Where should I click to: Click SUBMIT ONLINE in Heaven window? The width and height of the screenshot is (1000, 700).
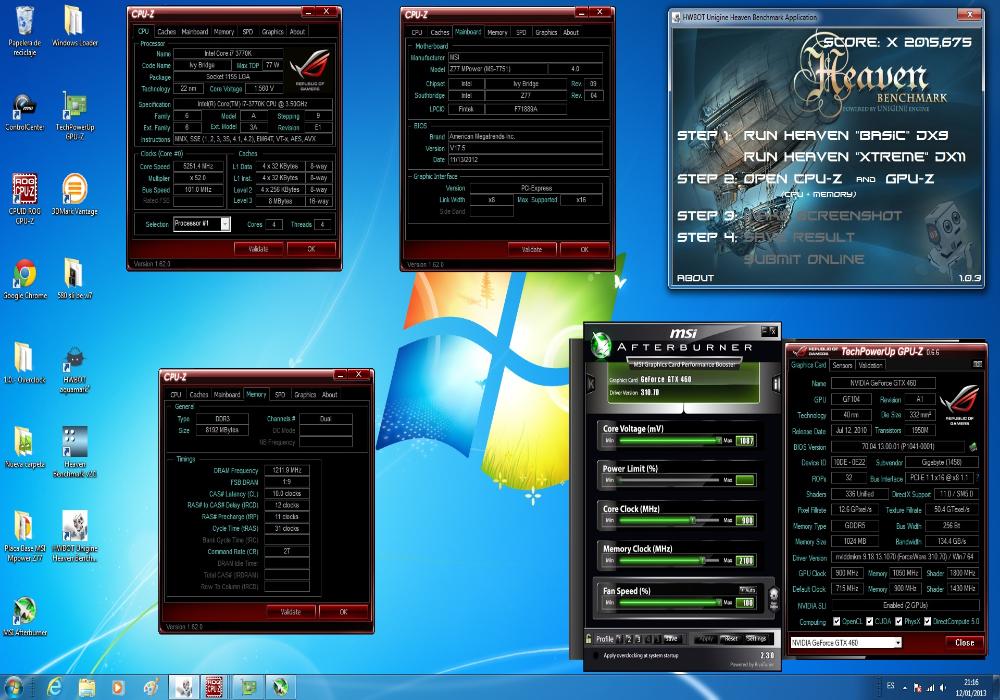804,259
